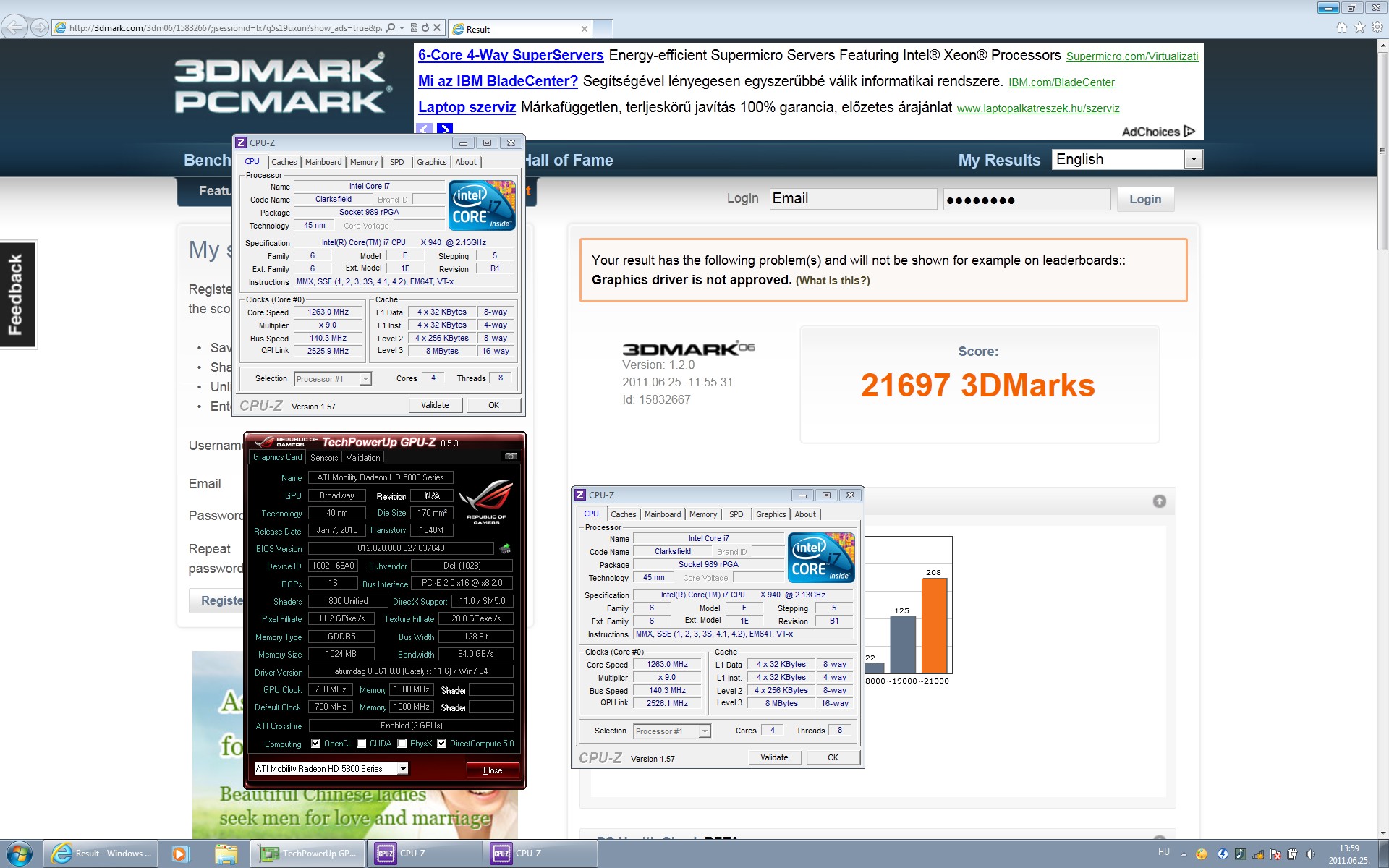Click the Internet Explorer forward arrow
The width and height of the screenshot is (1389, 868).
(x=40, y=27)
